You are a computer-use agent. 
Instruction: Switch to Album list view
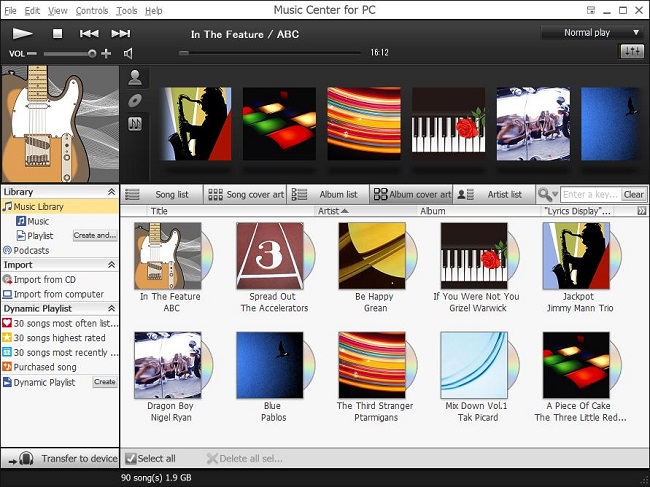[x=328, y=194]
